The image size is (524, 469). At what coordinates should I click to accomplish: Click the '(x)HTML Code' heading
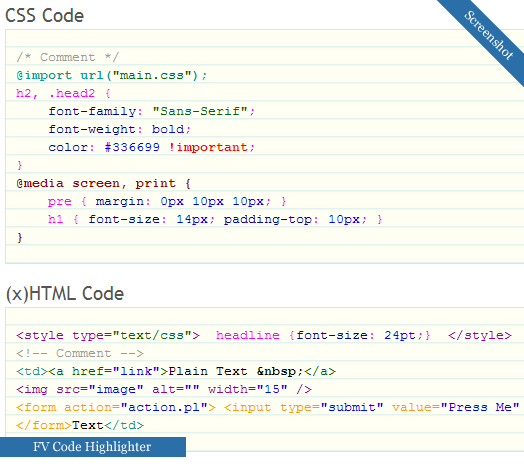coord(65,294)
